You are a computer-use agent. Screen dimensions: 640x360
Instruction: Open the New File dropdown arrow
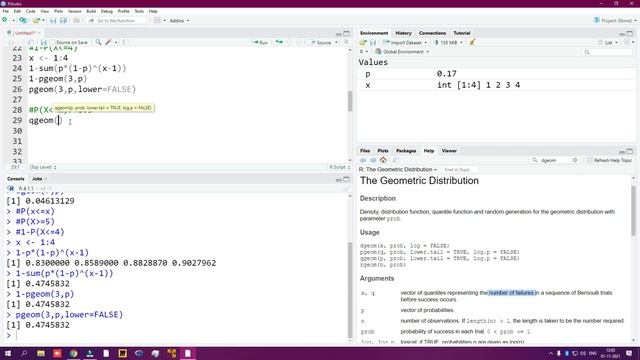pos(13,20)
